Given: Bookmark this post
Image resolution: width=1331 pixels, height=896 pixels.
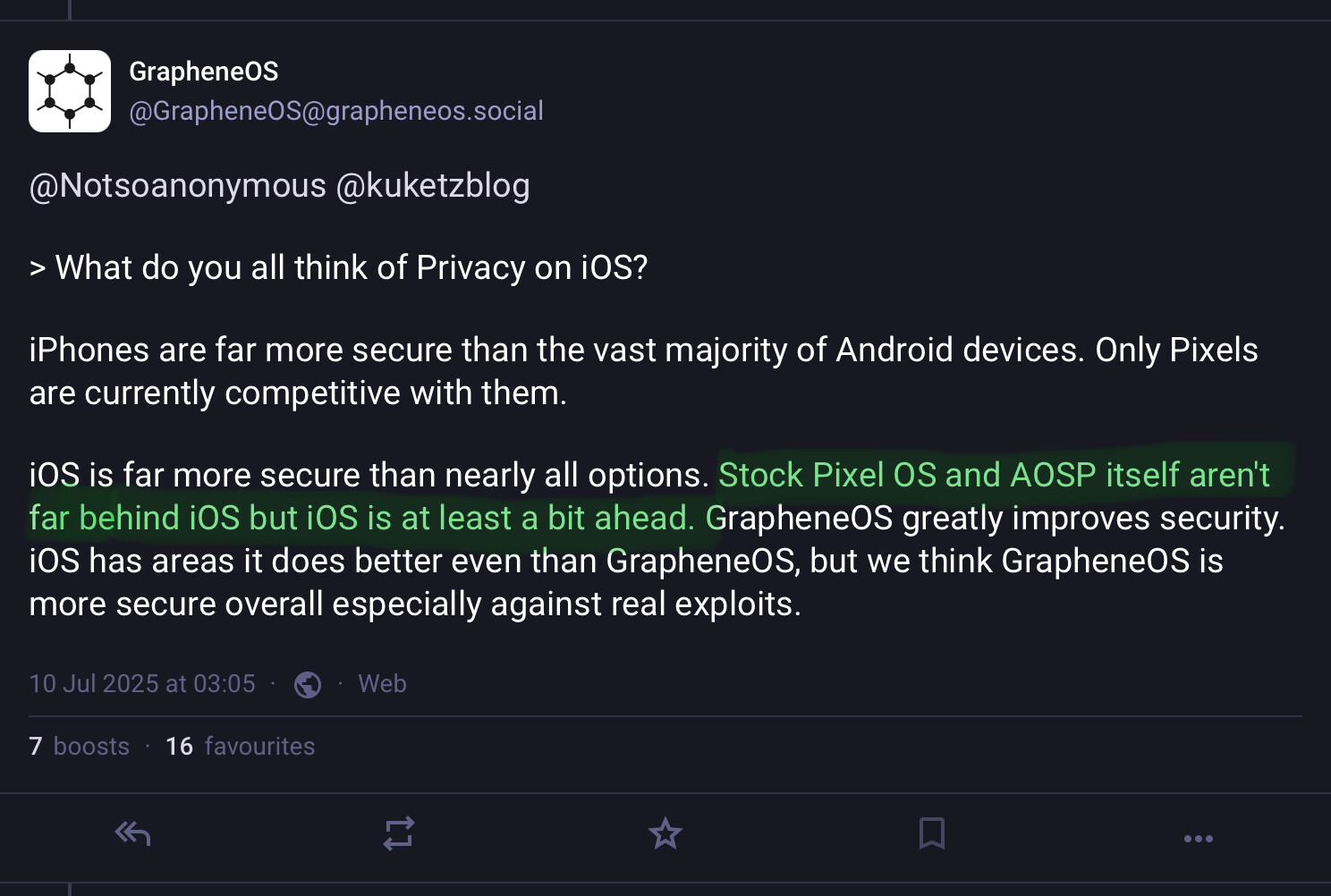Looking at the screenshot, I should [931, 834].
